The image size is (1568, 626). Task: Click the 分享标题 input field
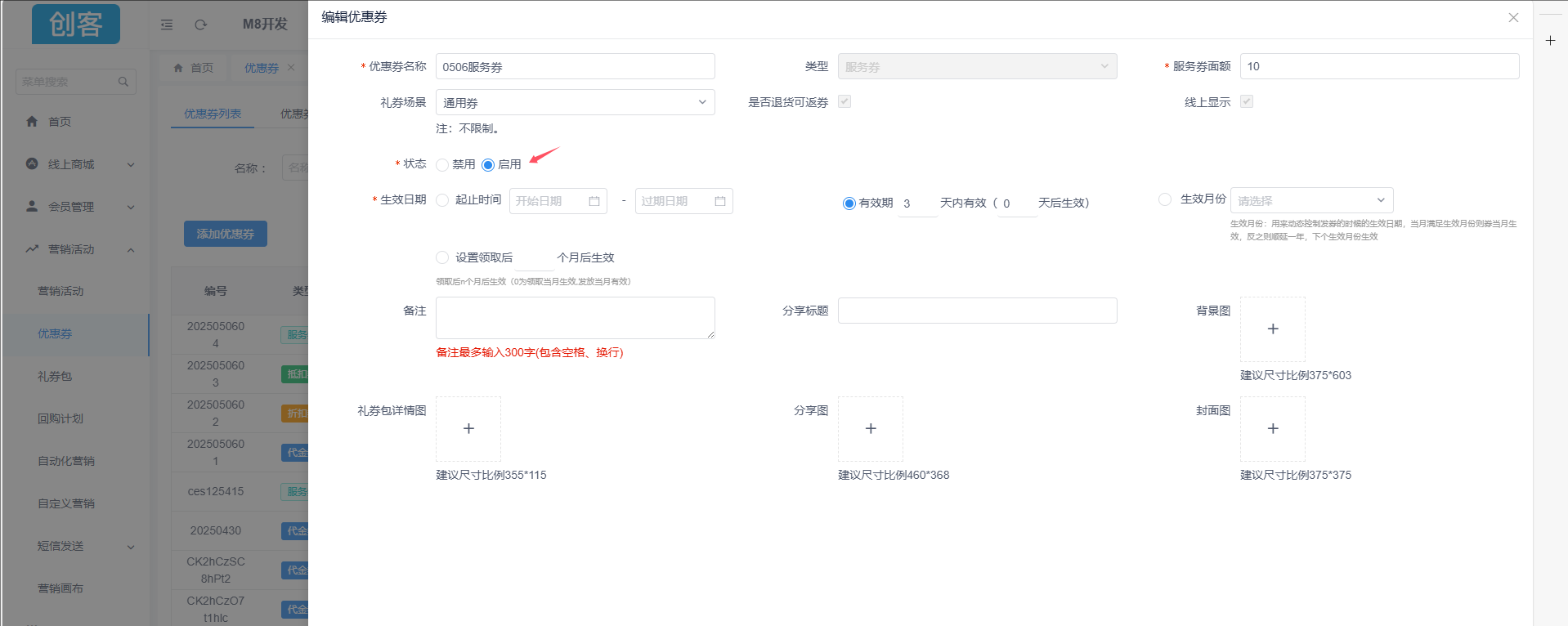(978, 311)
